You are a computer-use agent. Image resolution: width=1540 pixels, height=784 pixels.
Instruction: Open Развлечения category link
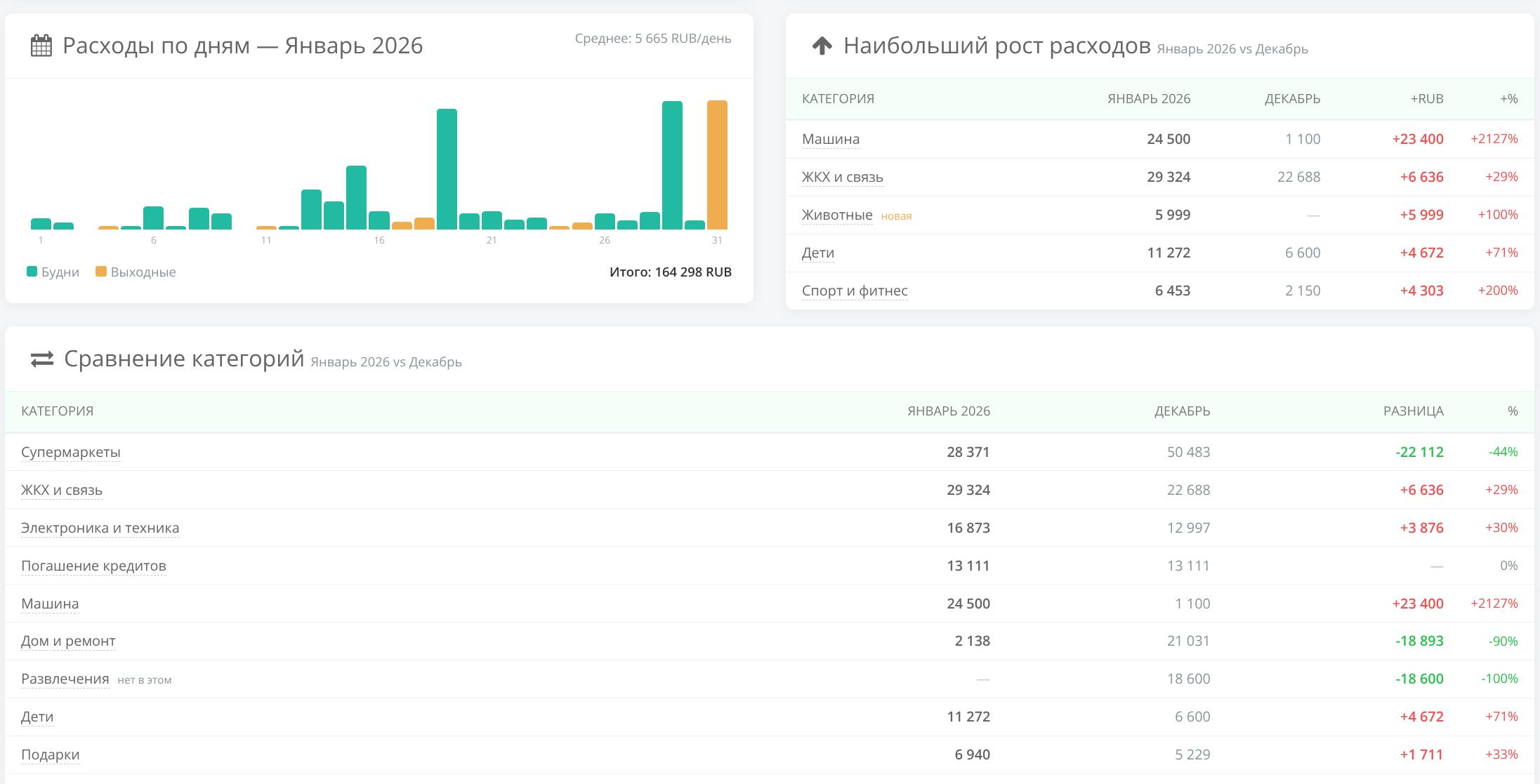coord(65,679)
